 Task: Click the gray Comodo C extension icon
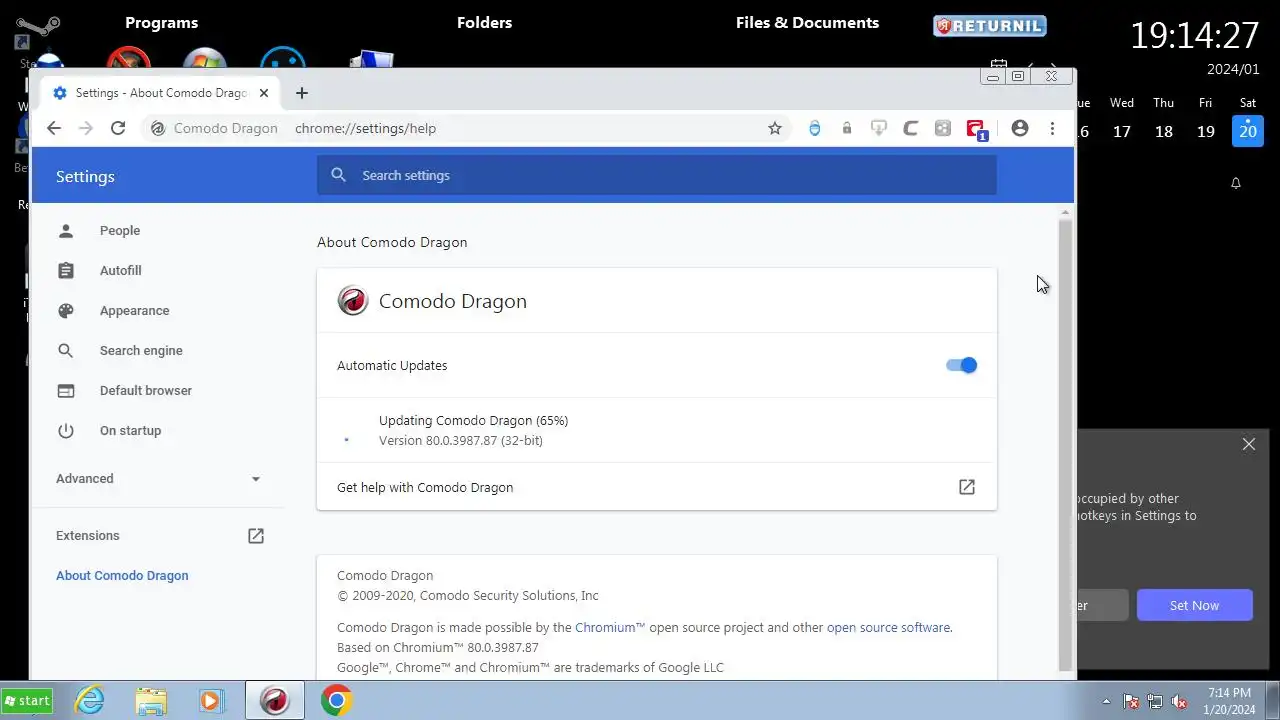click(911, 128)
